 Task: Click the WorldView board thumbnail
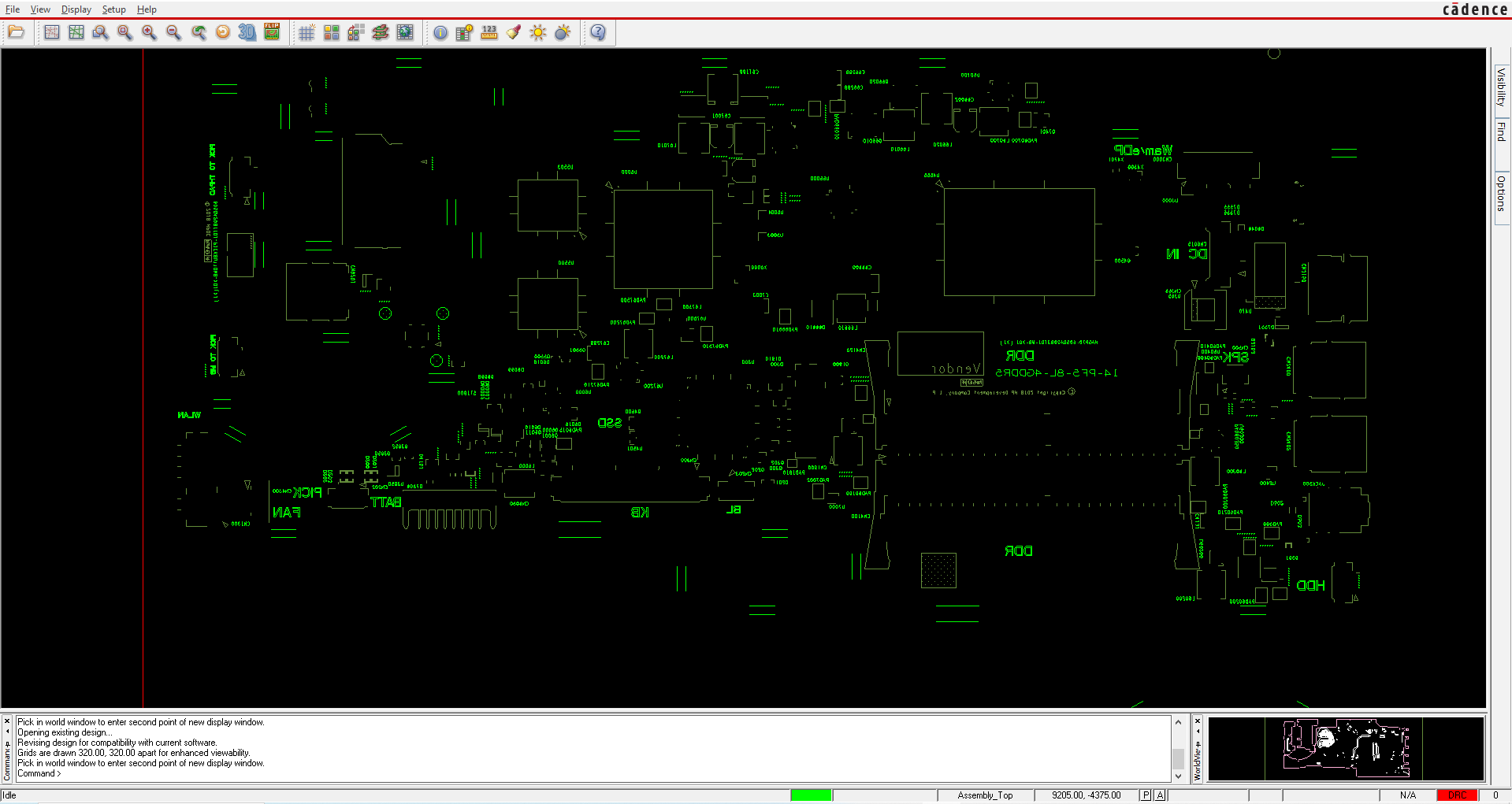point(1346,748)
